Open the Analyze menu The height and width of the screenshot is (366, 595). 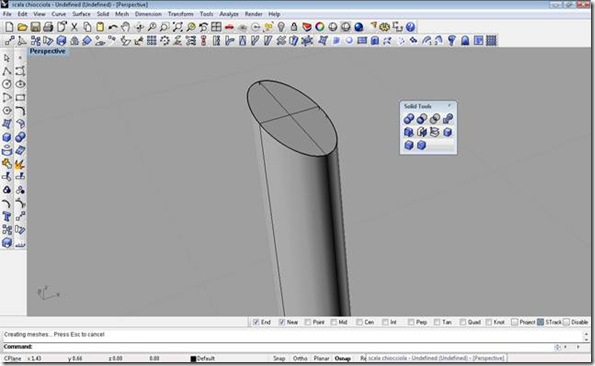click(x=229, y=14)
